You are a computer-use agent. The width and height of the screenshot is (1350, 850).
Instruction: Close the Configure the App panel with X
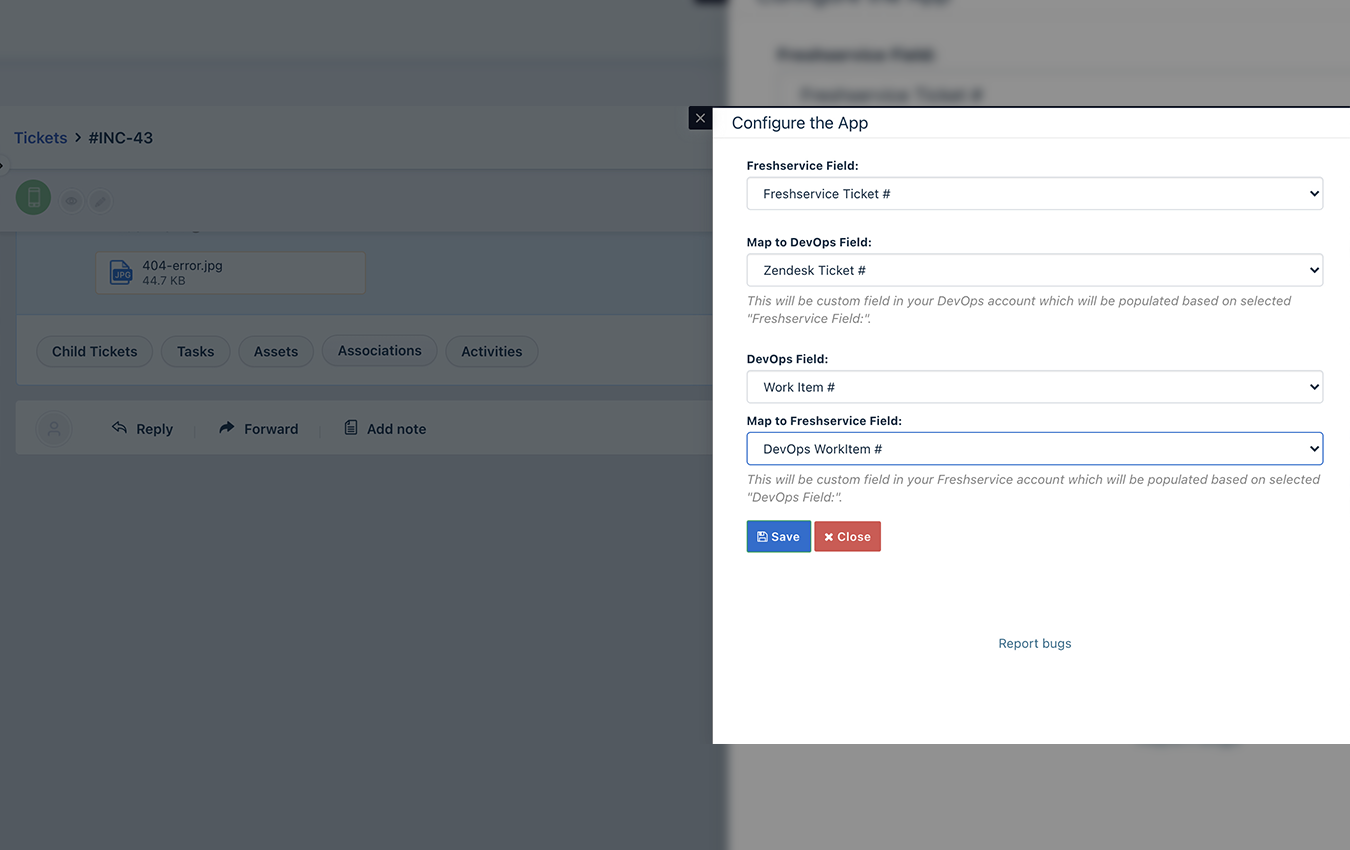click(700, 118)
